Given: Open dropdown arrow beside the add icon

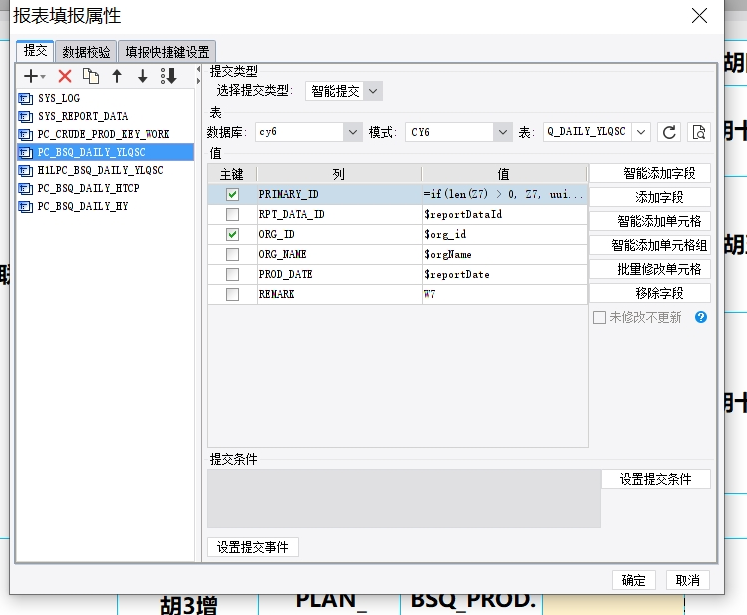Looking at the screenshot, I should pos(43,77).
